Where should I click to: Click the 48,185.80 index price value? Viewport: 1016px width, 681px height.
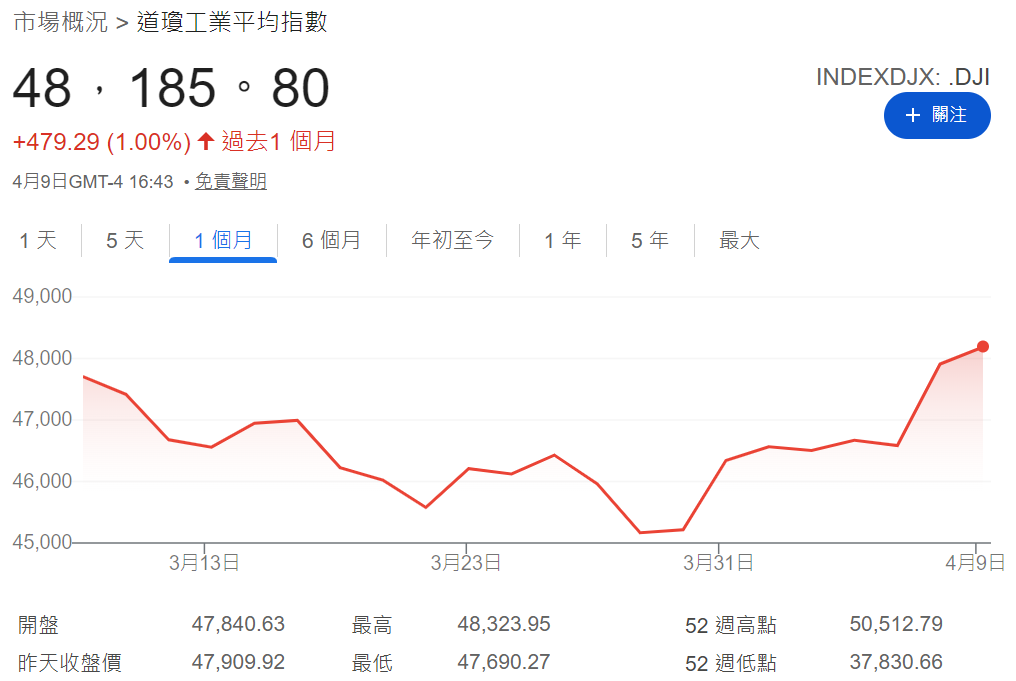[168, 89]
